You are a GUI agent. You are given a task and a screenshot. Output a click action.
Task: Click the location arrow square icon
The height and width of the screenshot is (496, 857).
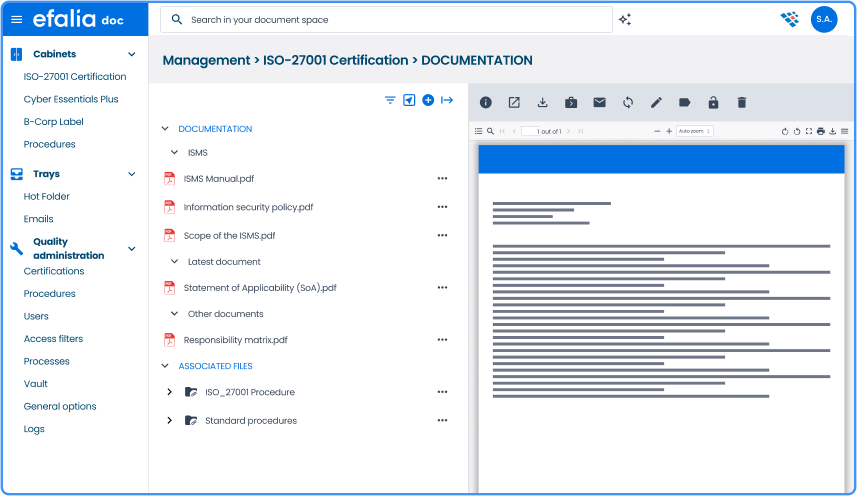pyautogui.click(x=409, y=100)
